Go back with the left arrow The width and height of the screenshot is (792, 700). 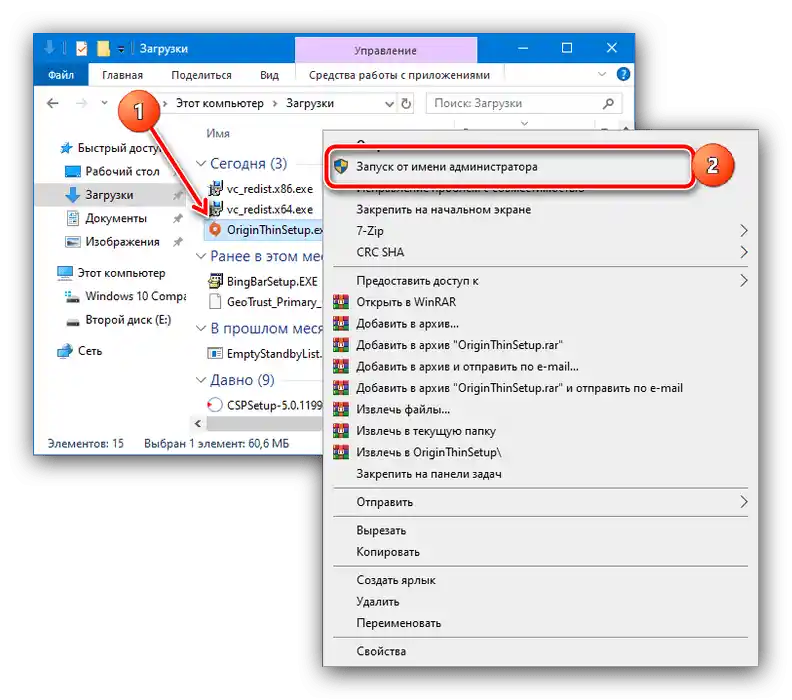pos(53,104)
